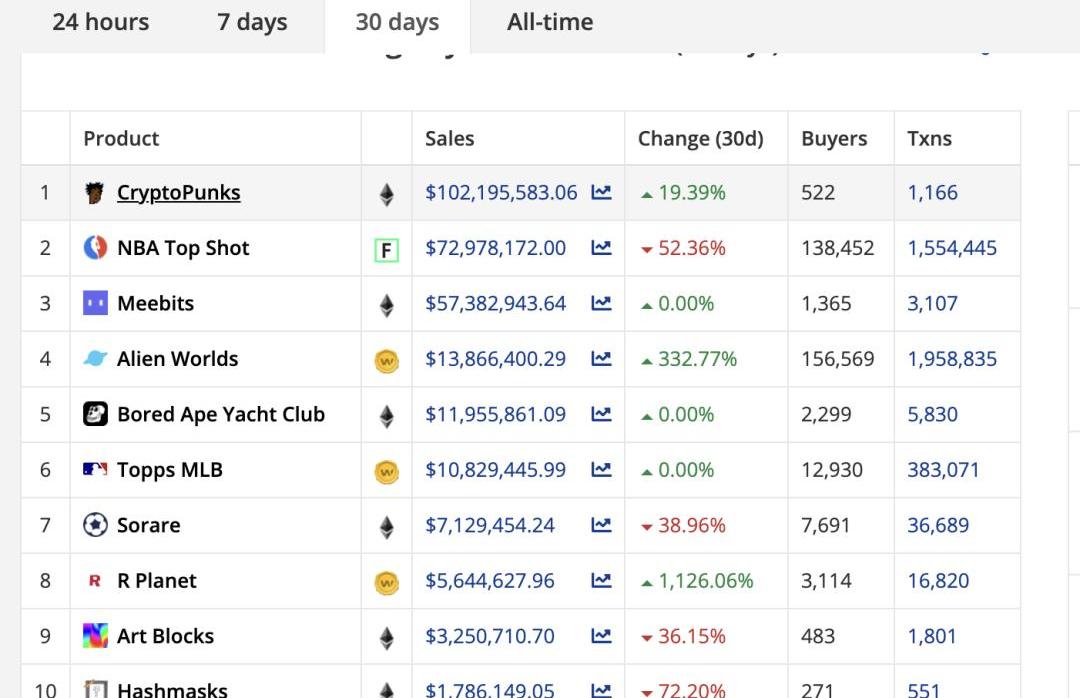Click the Txns column header
Viewport: 1080px width, 698px height.
929,138
